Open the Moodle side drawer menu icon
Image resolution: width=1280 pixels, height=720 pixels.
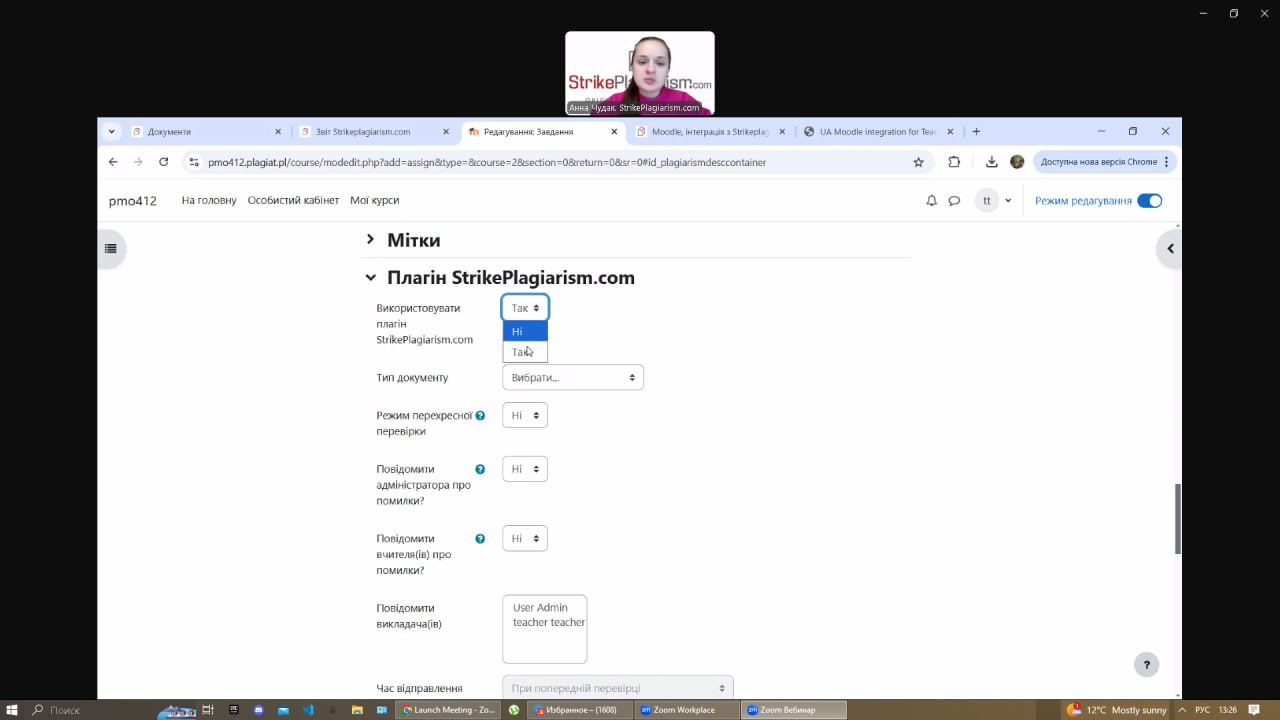coord(110,248)
